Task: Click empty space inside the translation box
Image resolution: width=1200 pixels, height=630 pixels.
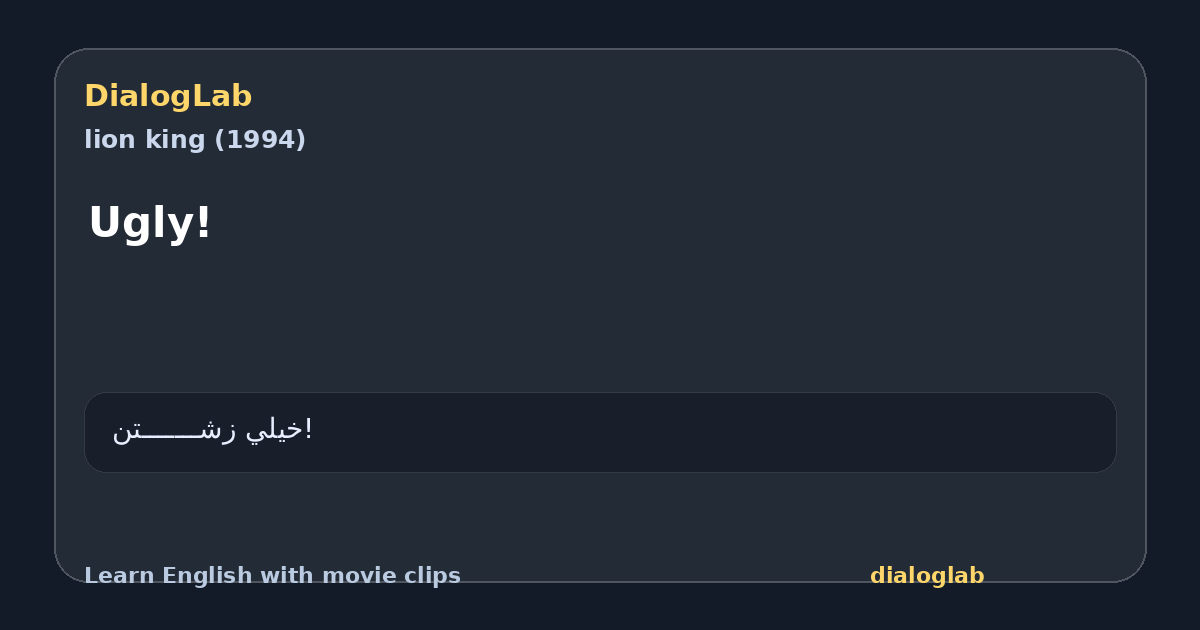Action: coord(700,432)
